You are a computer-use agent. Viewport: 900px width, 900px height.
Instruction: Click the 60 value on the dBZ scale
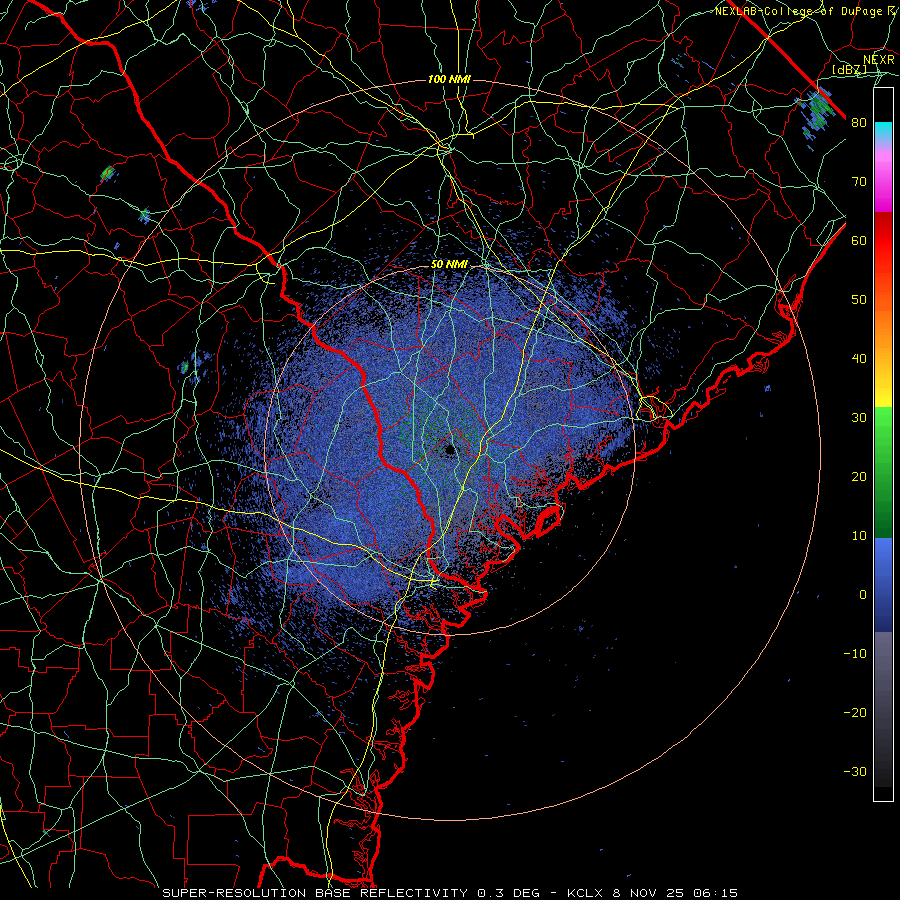[859, 241]
